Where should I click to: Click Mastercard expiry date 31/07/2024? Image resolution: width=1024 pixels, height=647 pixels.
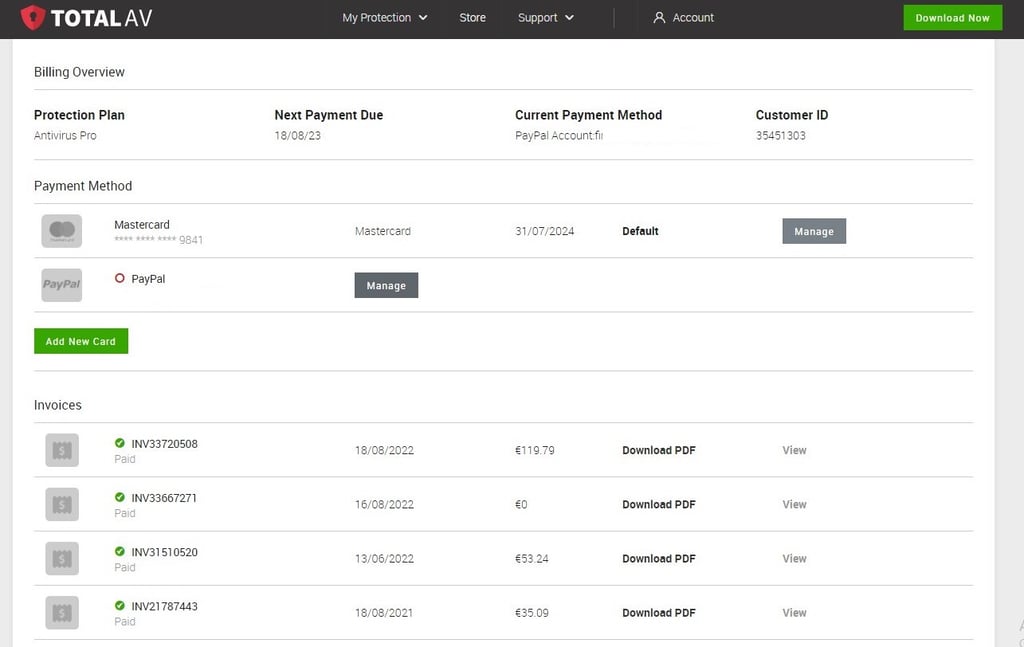pyautogui.click(x=545, y=231)
